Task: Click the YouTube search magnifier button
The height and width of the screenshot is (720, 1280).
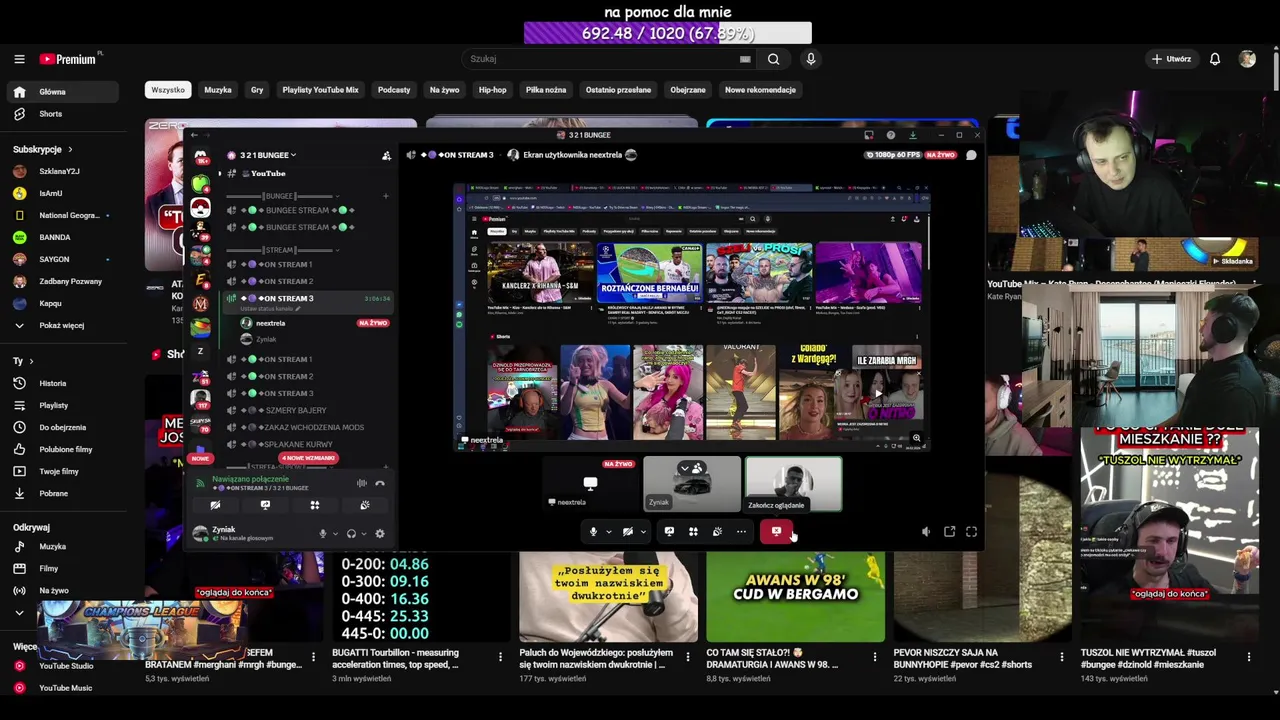Action: click(x=773, y=59)
